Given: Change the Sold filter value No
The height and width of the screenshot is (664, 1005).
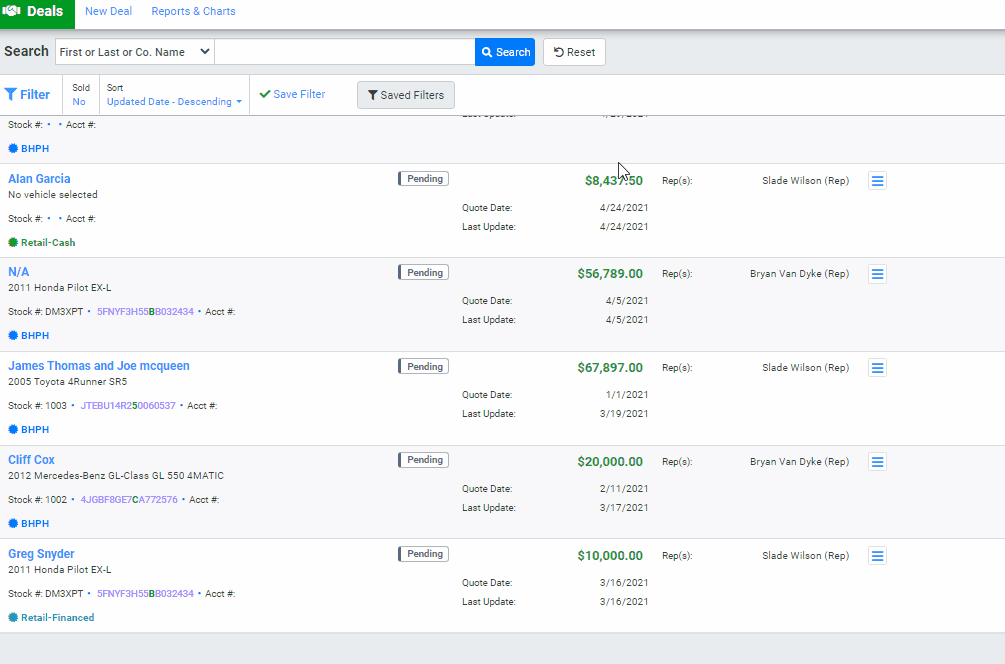Looking at the screenshot, I should (79, 102).
